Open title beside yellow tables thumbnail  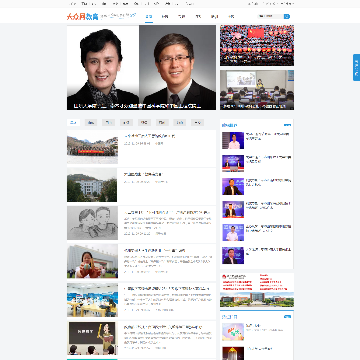[x=167, y=288]
